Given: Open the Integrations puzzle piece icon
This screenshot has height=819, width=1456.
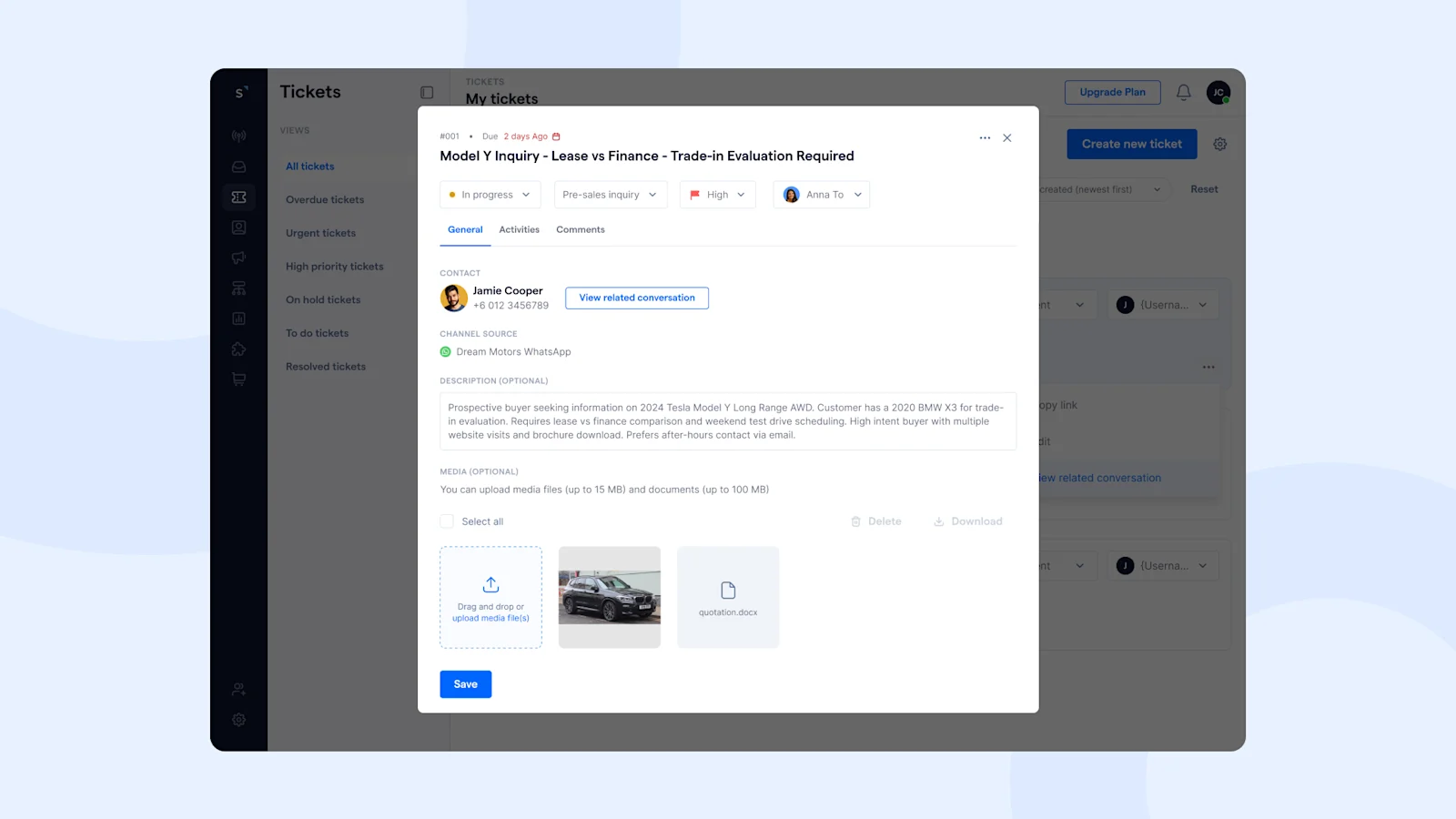Looking at the screenshot, I should click(238, 349).
